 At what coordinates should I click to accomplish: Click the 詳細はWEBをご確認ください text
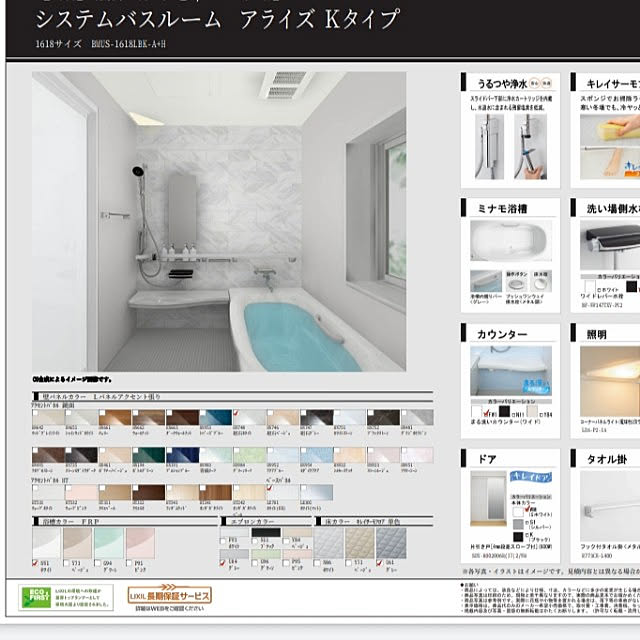(169, 609)
